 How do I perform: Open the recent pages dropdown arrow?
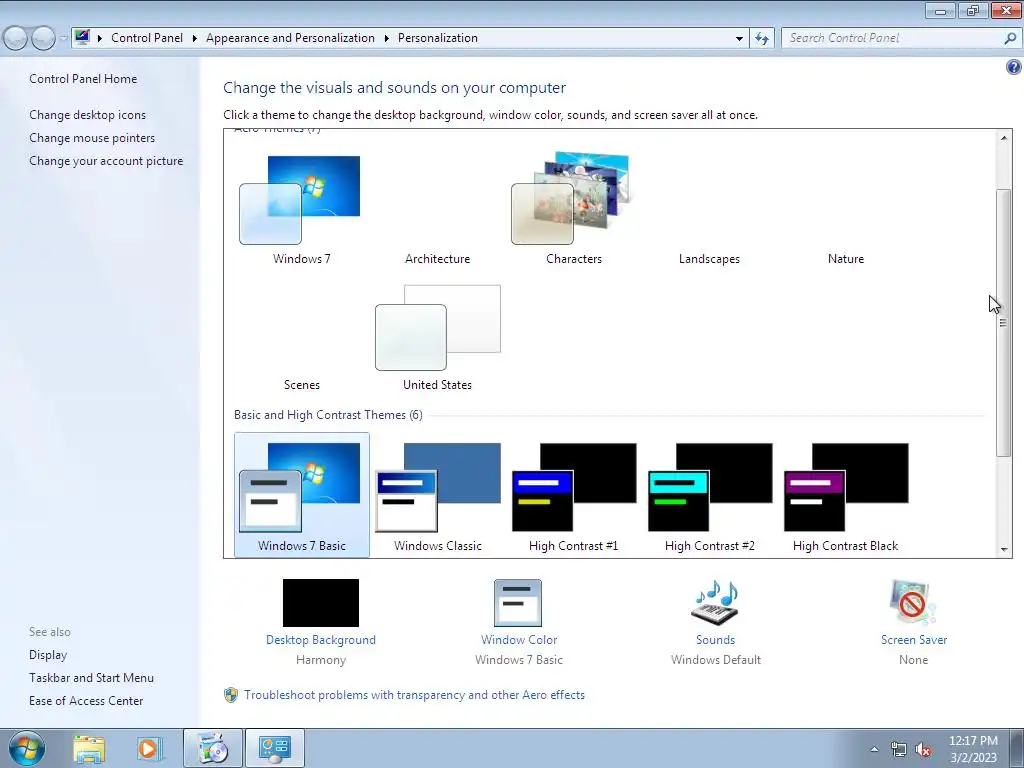click(63, 38)
